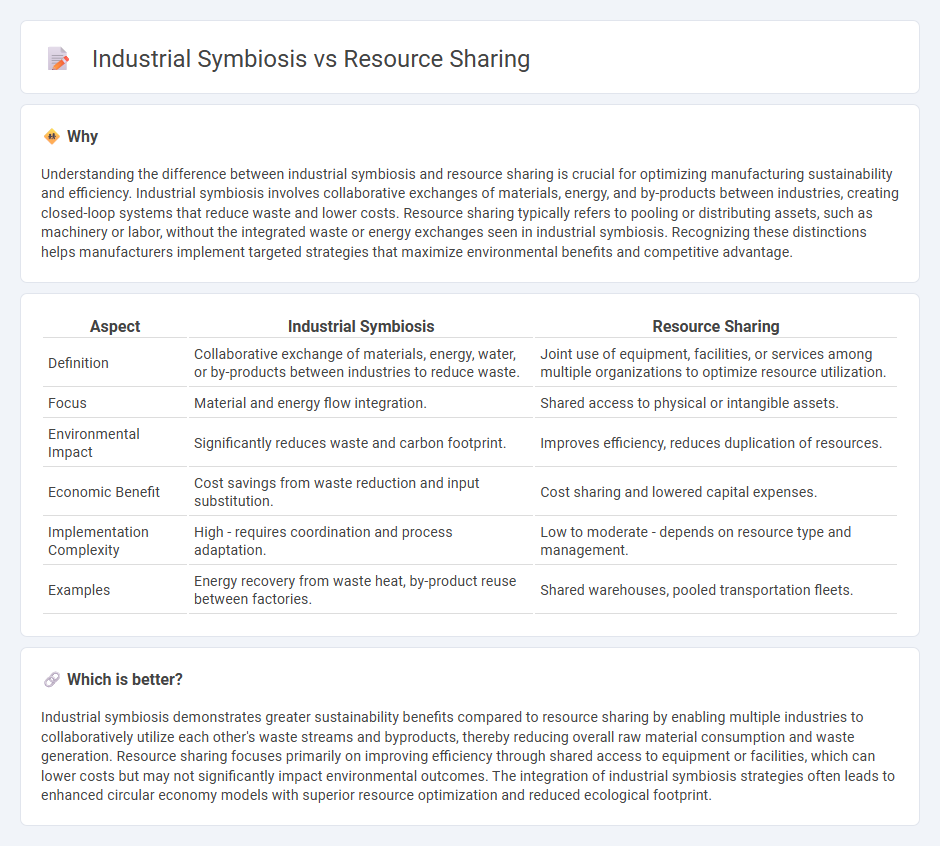Viewport: 940px width, 846px height.
Task: Click the orange diamond icon next to Why
Action: point(52,137)
